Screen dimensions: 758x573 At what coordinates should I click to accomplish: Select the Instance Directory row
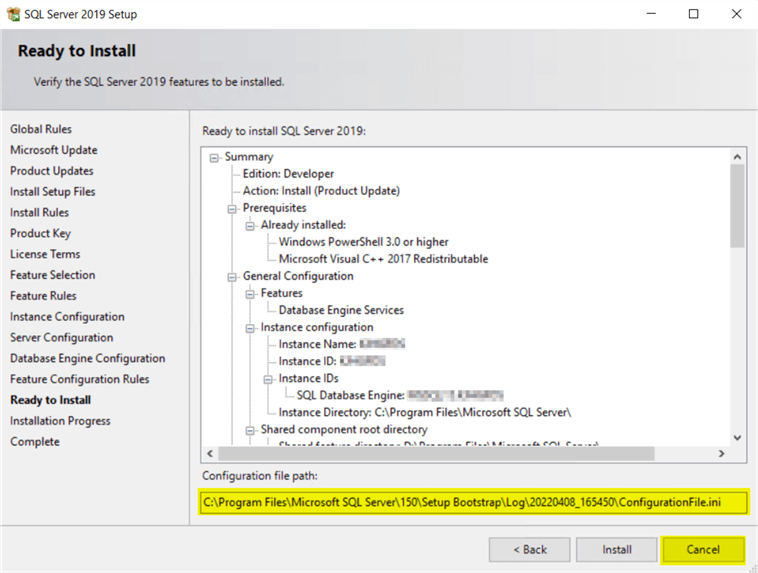coord(425,412)
